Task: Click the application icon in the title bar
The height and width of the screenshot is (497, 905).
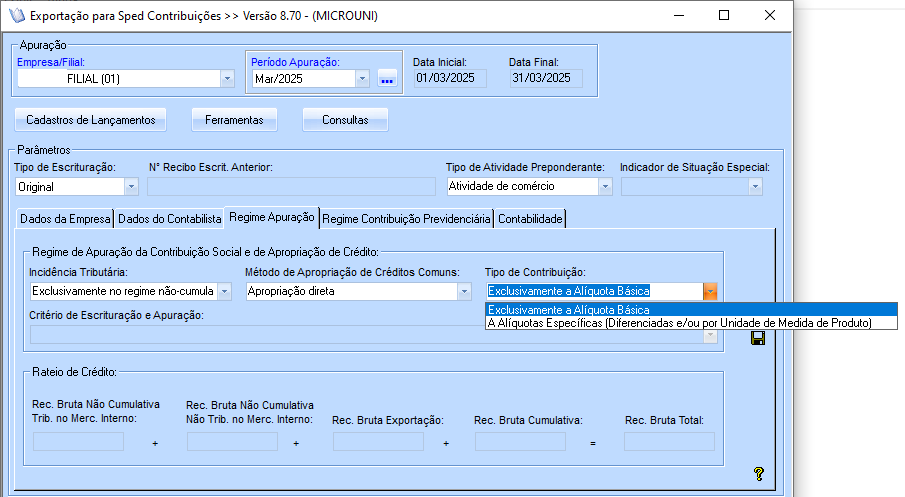Action: point(17,16)
